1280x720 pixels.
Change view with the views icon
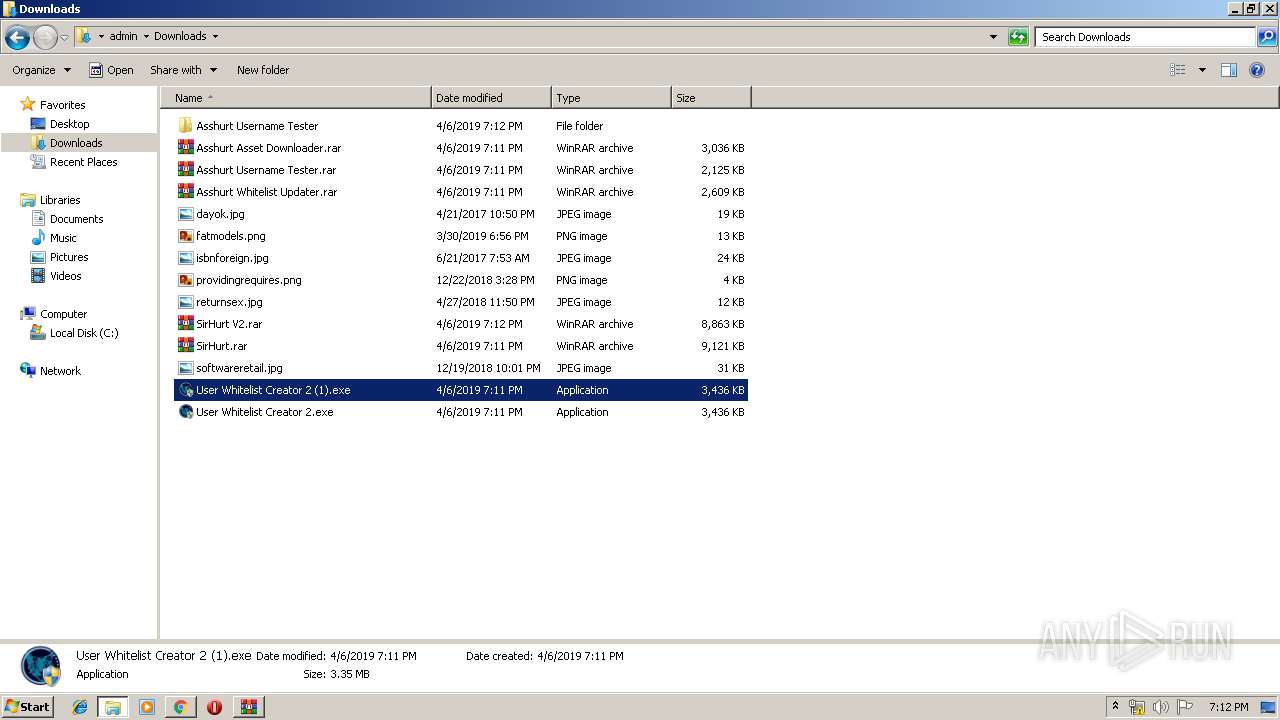point(1178,70)
